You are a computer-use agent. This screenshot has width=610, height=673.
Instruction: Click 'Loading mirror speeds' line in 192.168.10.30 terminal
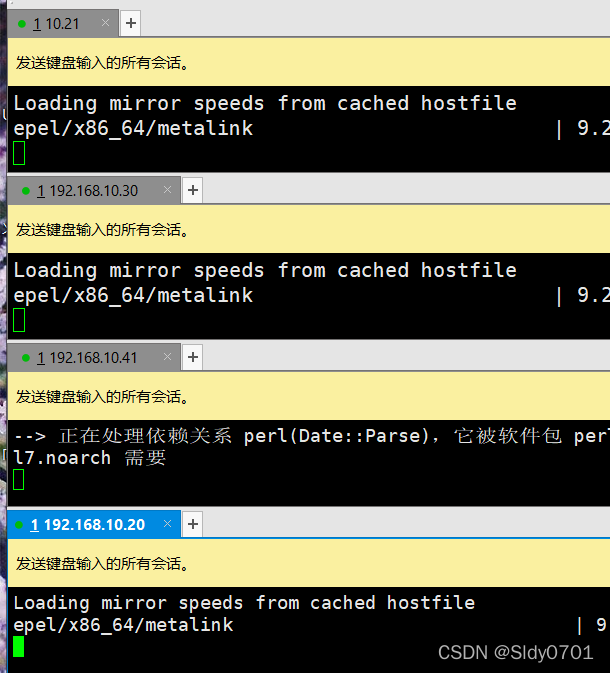pyautogui.click(x=265, y=270)
